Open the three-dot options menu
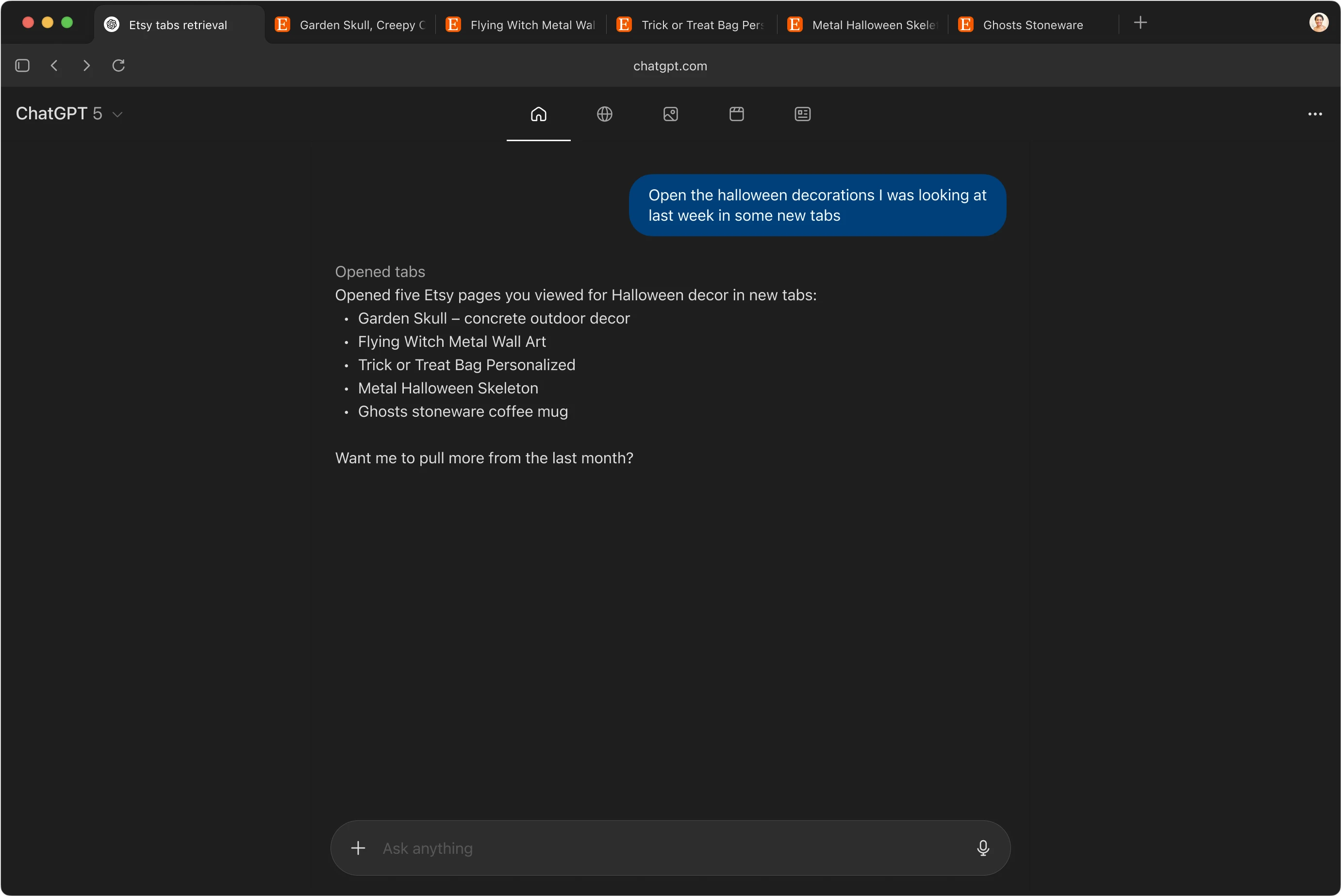 (x=1316, y=114)
